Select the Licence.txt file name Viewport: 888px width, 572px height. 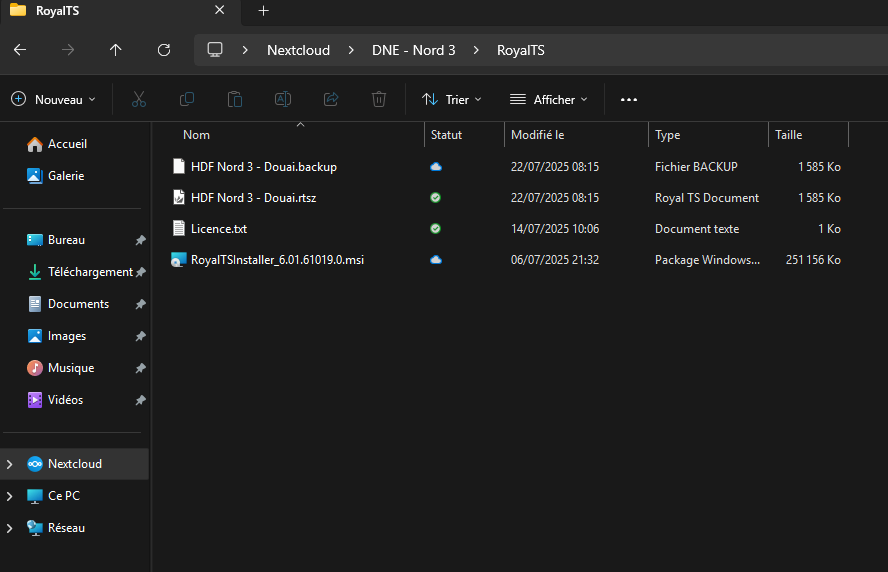click(x=219, y=229)
